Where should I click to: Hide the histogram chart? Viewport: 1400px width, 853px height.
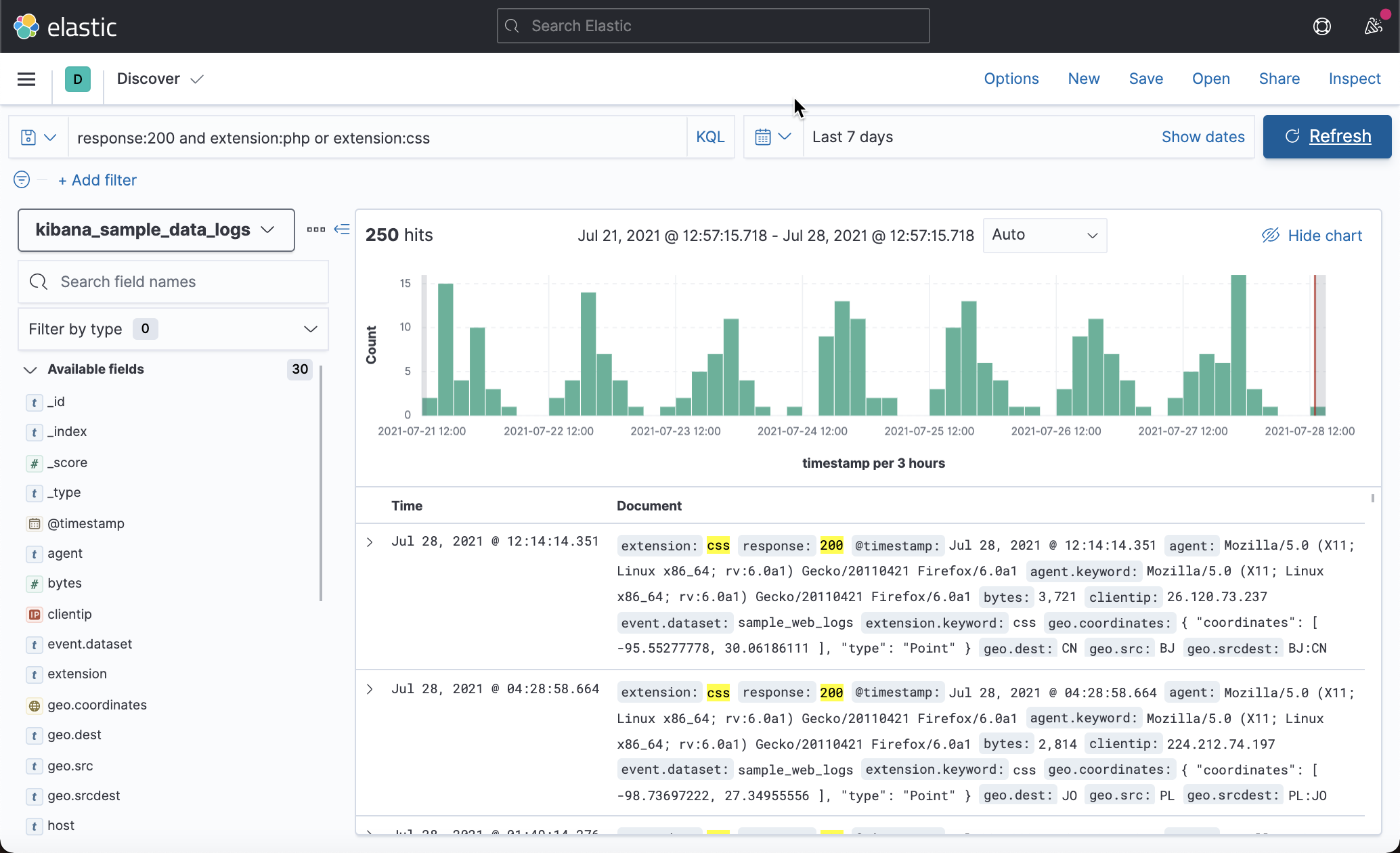1311,235
